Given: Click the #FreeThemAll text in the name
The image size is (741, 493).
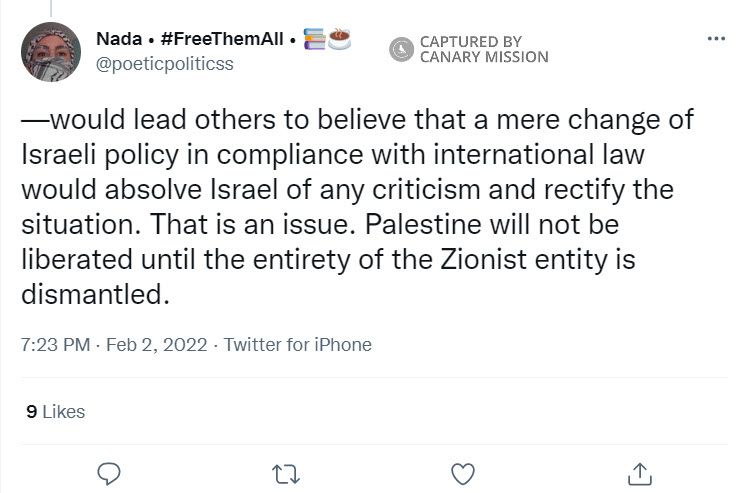Looking at the screenshot, I should point(220,39).
